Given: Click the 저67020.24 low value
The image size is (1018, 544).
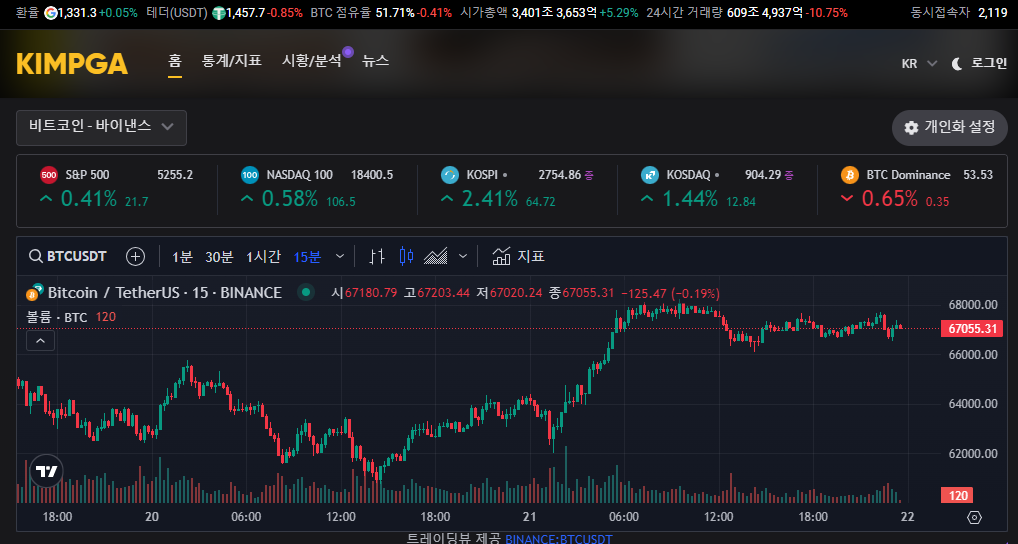Looking at the screenshot, I should coord(509,293).
